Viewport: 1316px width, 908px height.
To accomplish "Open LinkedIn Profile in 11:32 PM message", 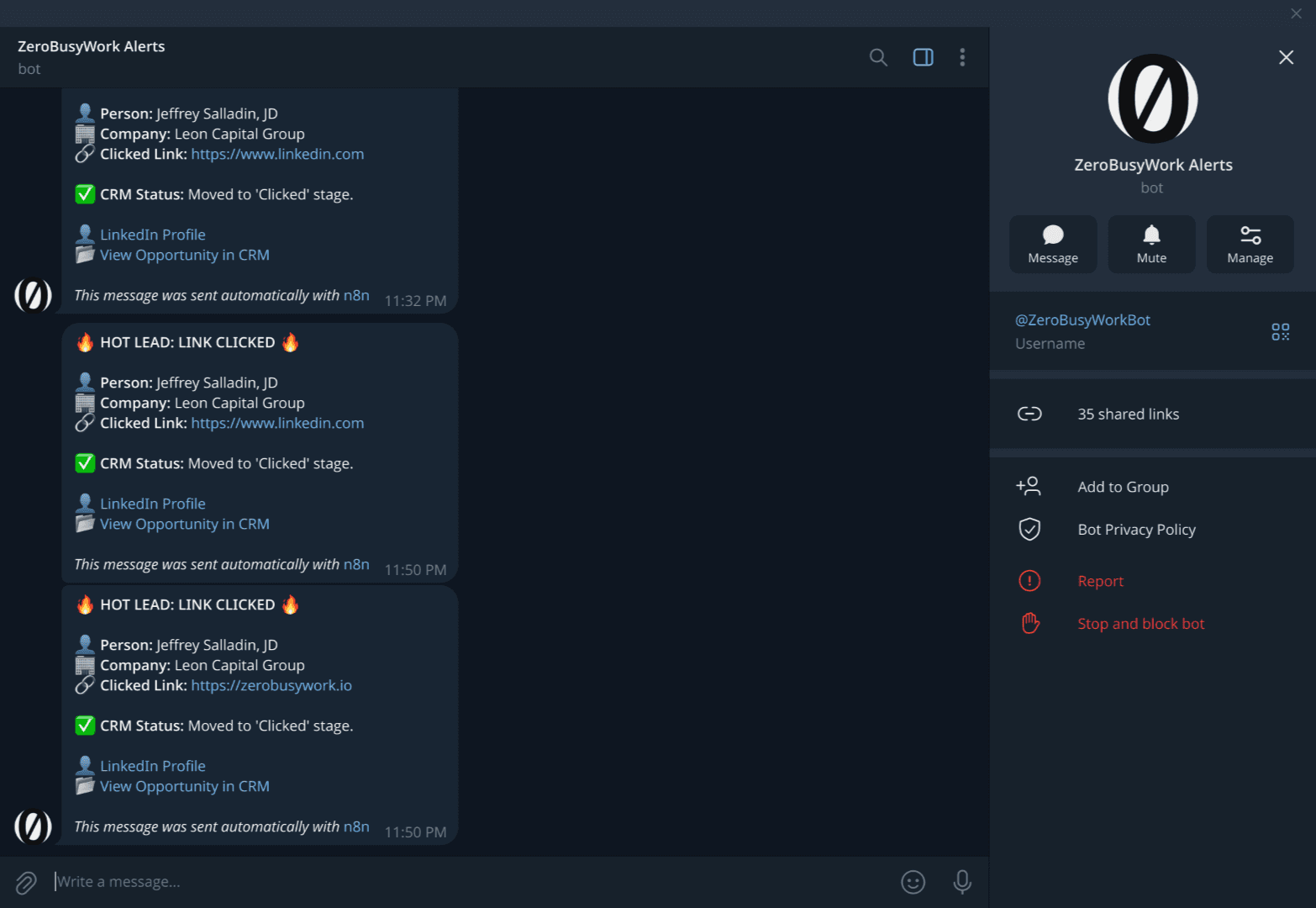I will tap(153, 235).
